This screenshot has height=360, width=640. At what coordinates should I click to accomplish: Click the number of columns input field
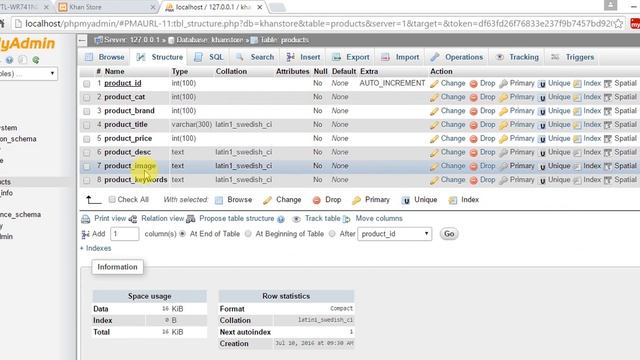124,234
